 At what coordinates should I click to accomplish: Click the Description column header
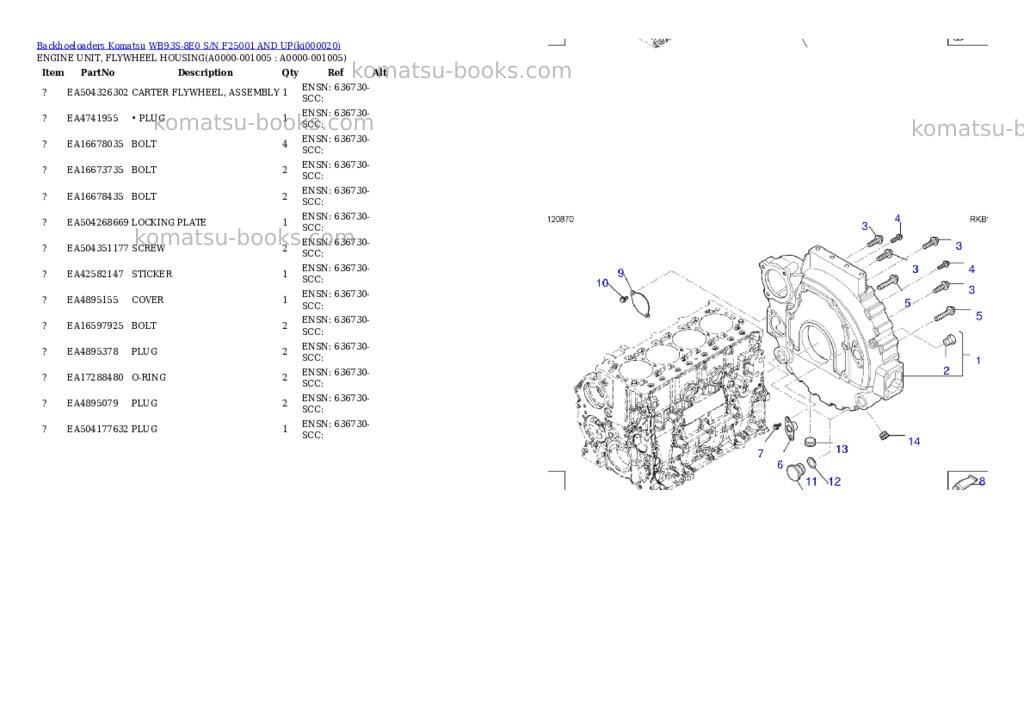[x=205, y=72]
